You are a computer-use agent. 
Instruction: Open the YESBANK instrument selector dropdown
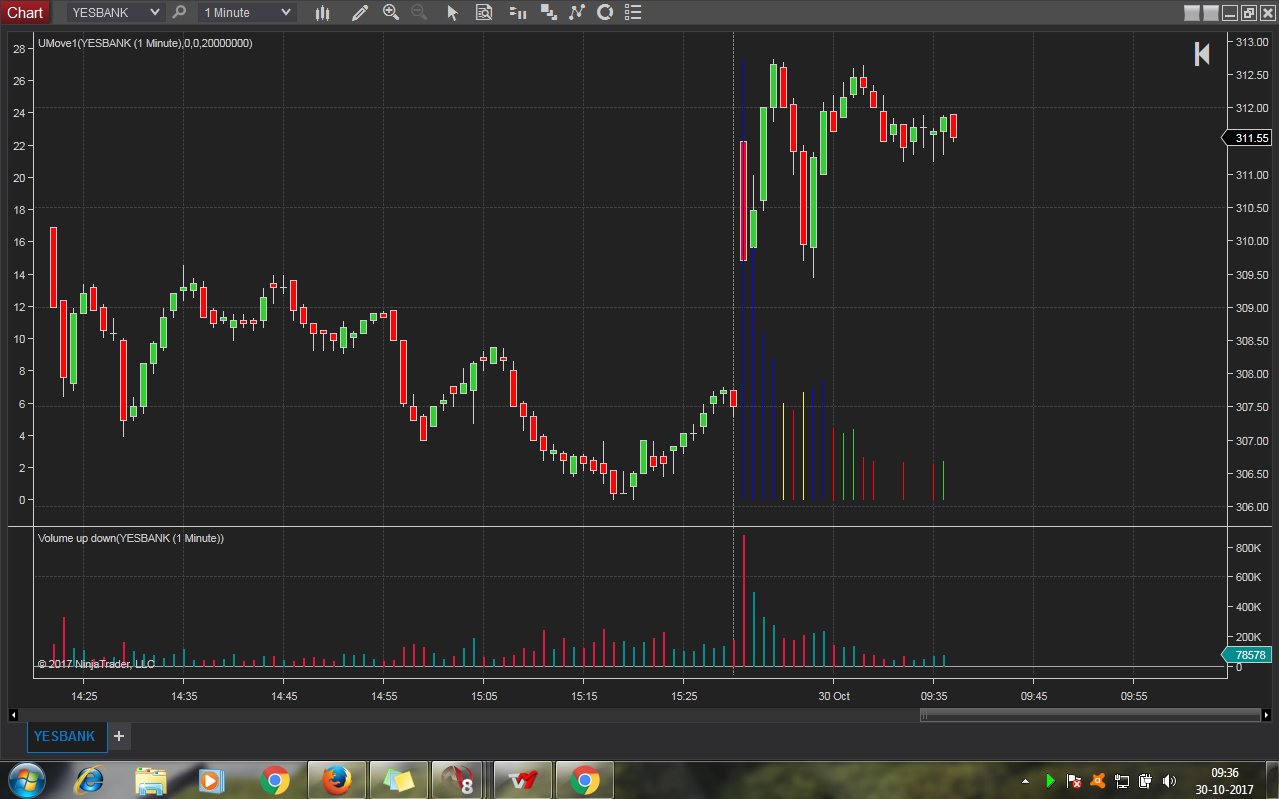click(115, 12)
